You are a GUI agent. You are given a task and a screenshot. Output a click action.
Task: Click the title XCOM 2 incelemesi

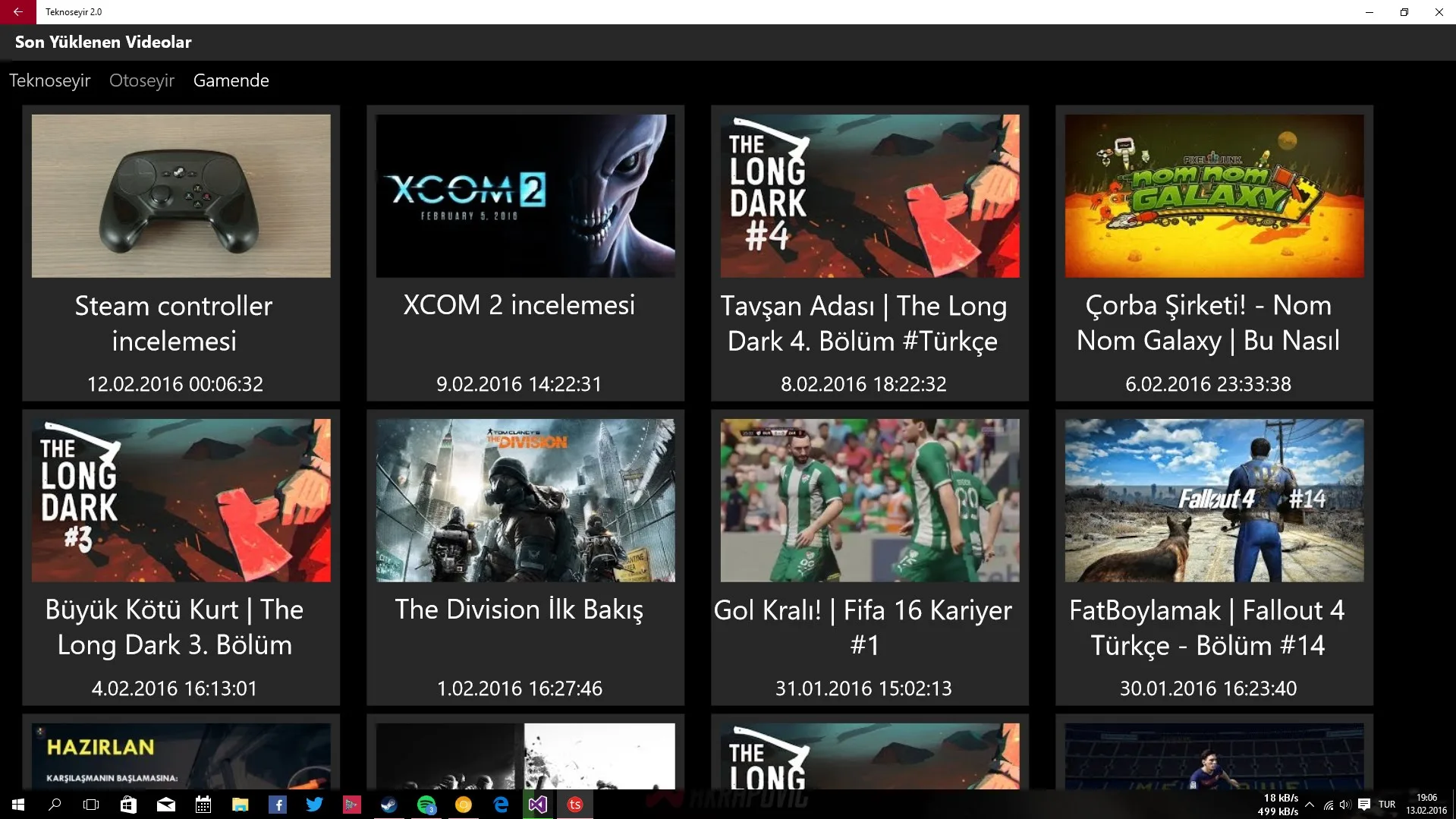[519, 305]
